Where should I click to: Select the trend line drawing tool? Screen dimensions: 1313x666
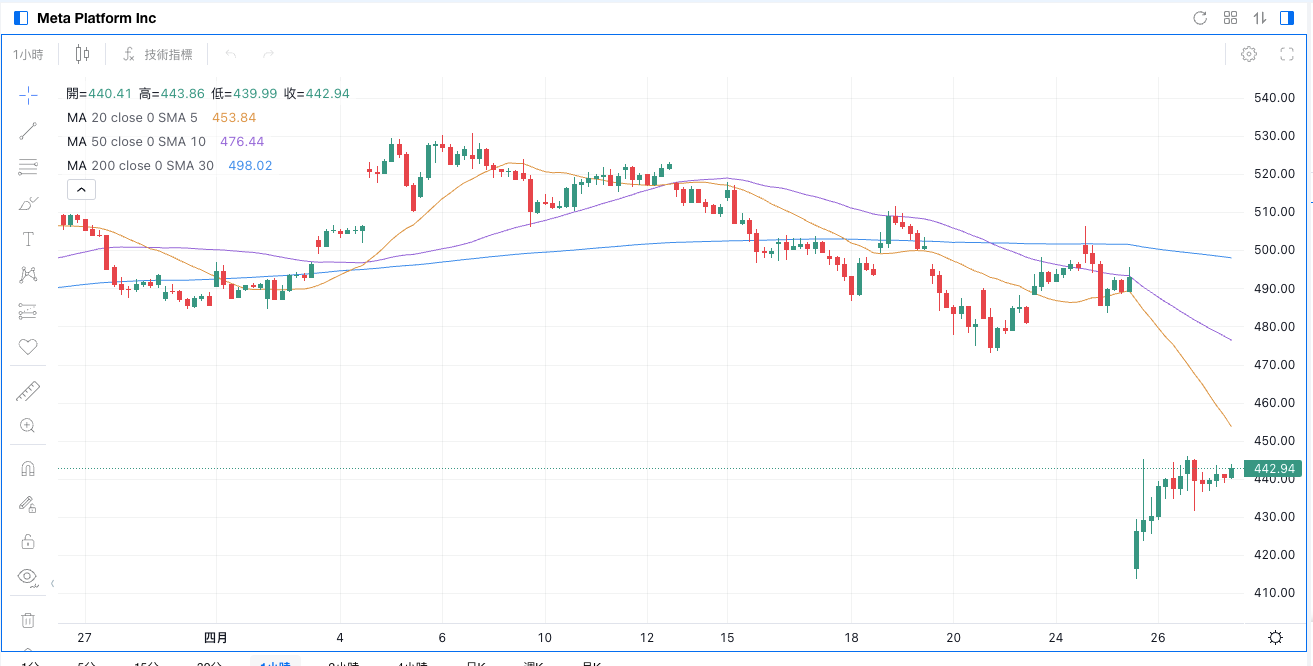28,131
